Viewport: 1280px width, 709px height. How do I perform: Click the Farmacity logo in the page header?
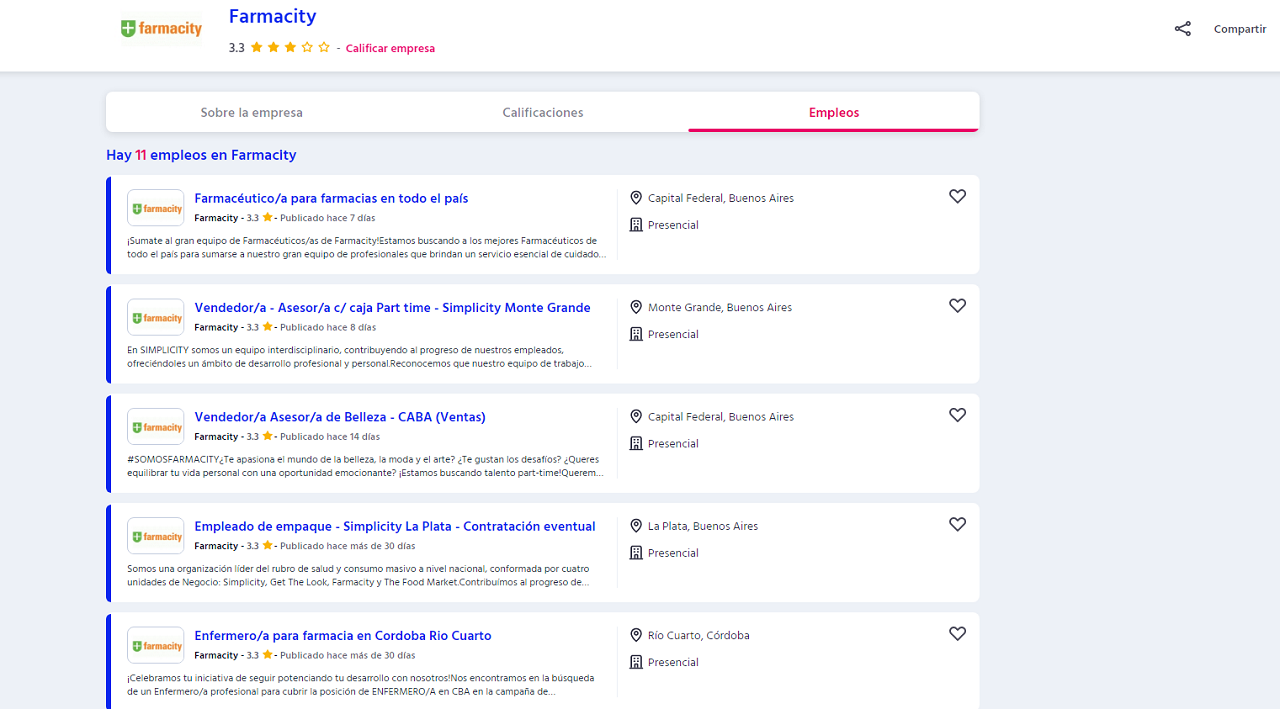(x=161, y=29)
